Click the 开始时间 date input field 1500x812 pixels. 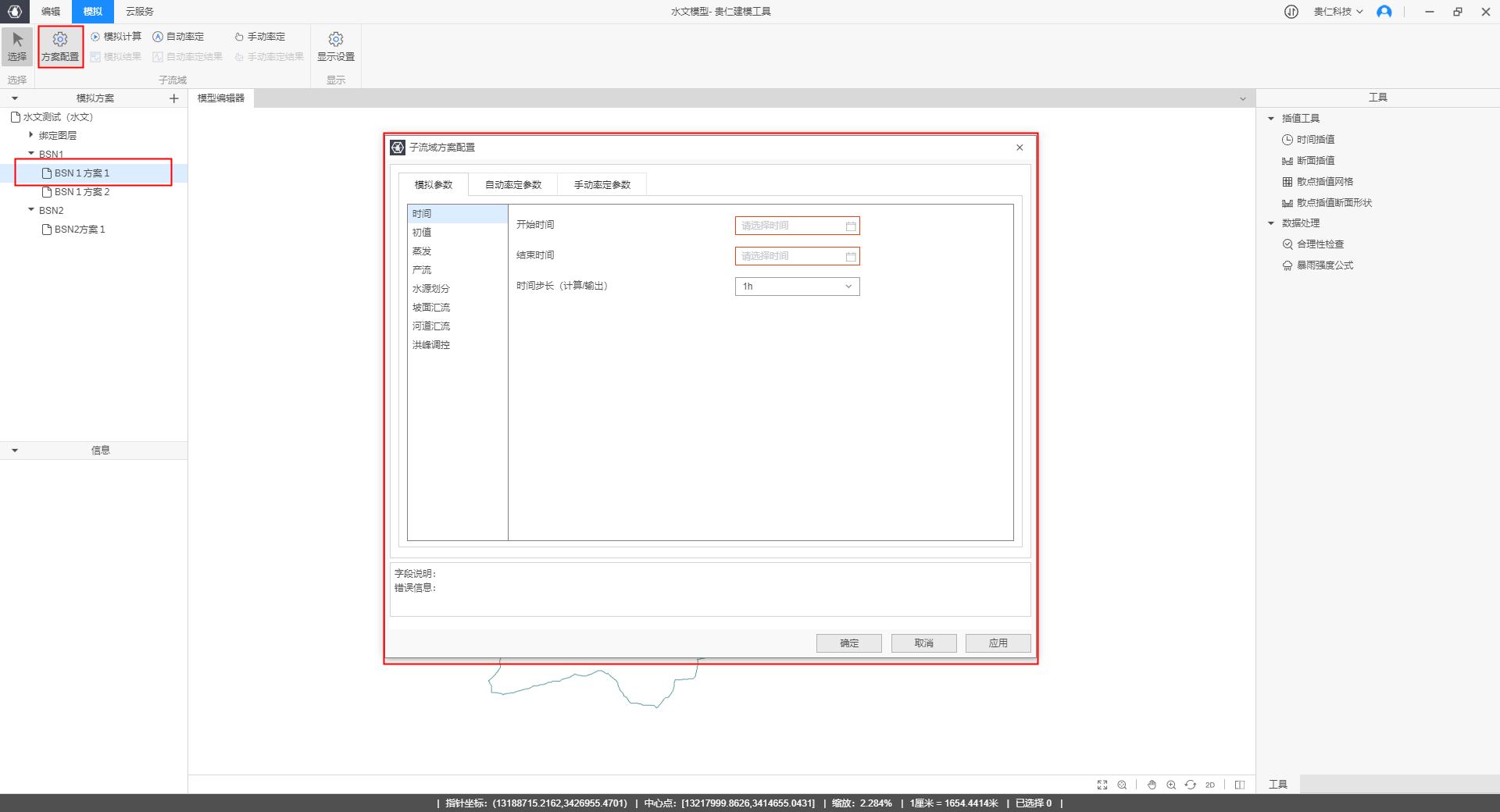pyautogui.click(x=791, y=226)
